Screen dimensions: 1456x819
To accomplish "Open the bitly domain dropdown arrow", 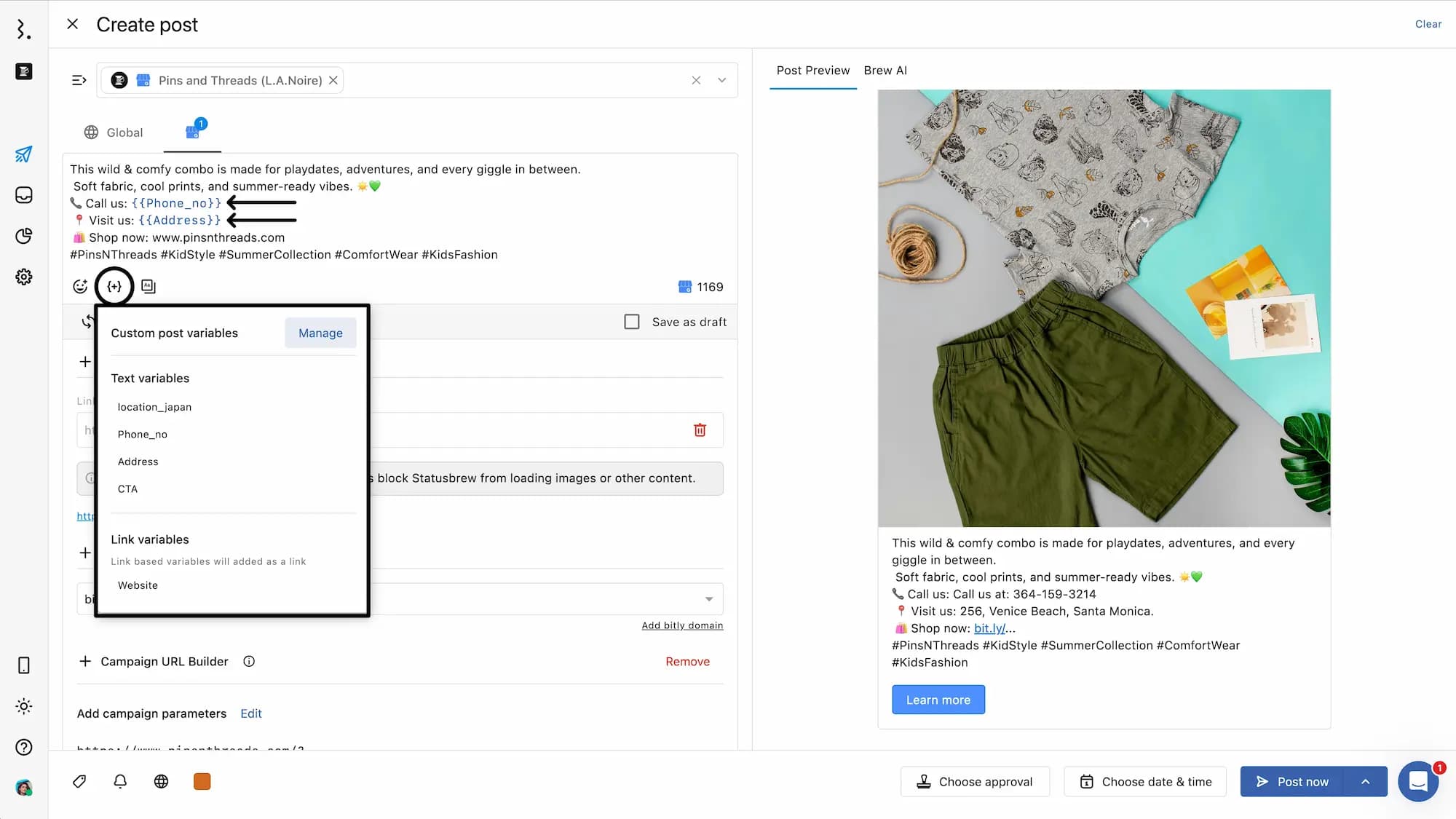I will click(708, 599).
